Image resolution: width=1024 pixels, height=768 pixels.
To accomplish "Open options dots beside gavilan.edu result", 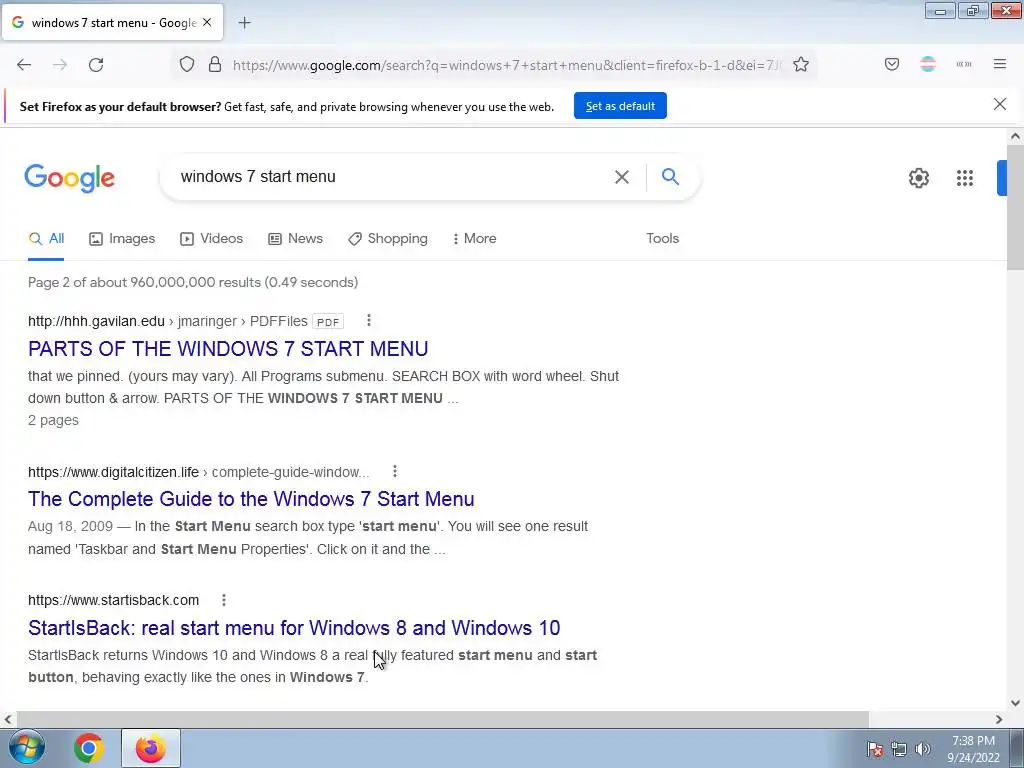I will [369, 320].
